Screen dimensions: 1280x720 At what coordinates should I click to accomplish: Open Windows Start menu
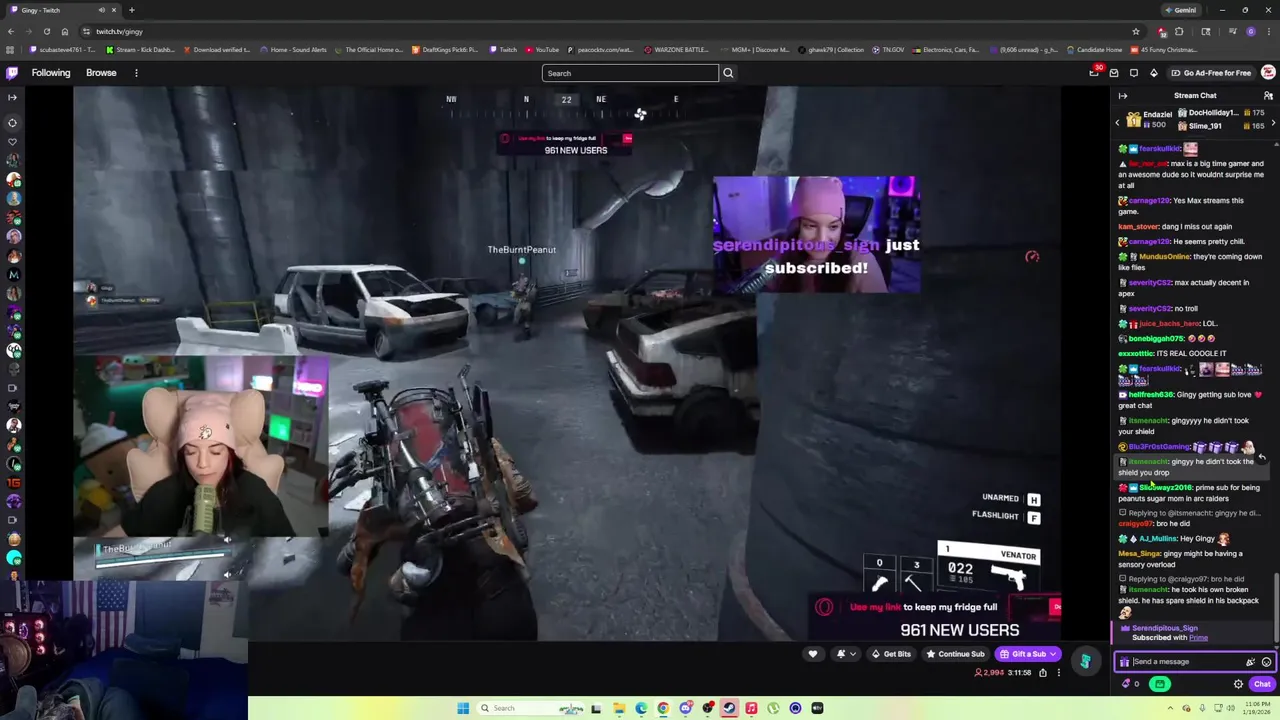point(463,708)
